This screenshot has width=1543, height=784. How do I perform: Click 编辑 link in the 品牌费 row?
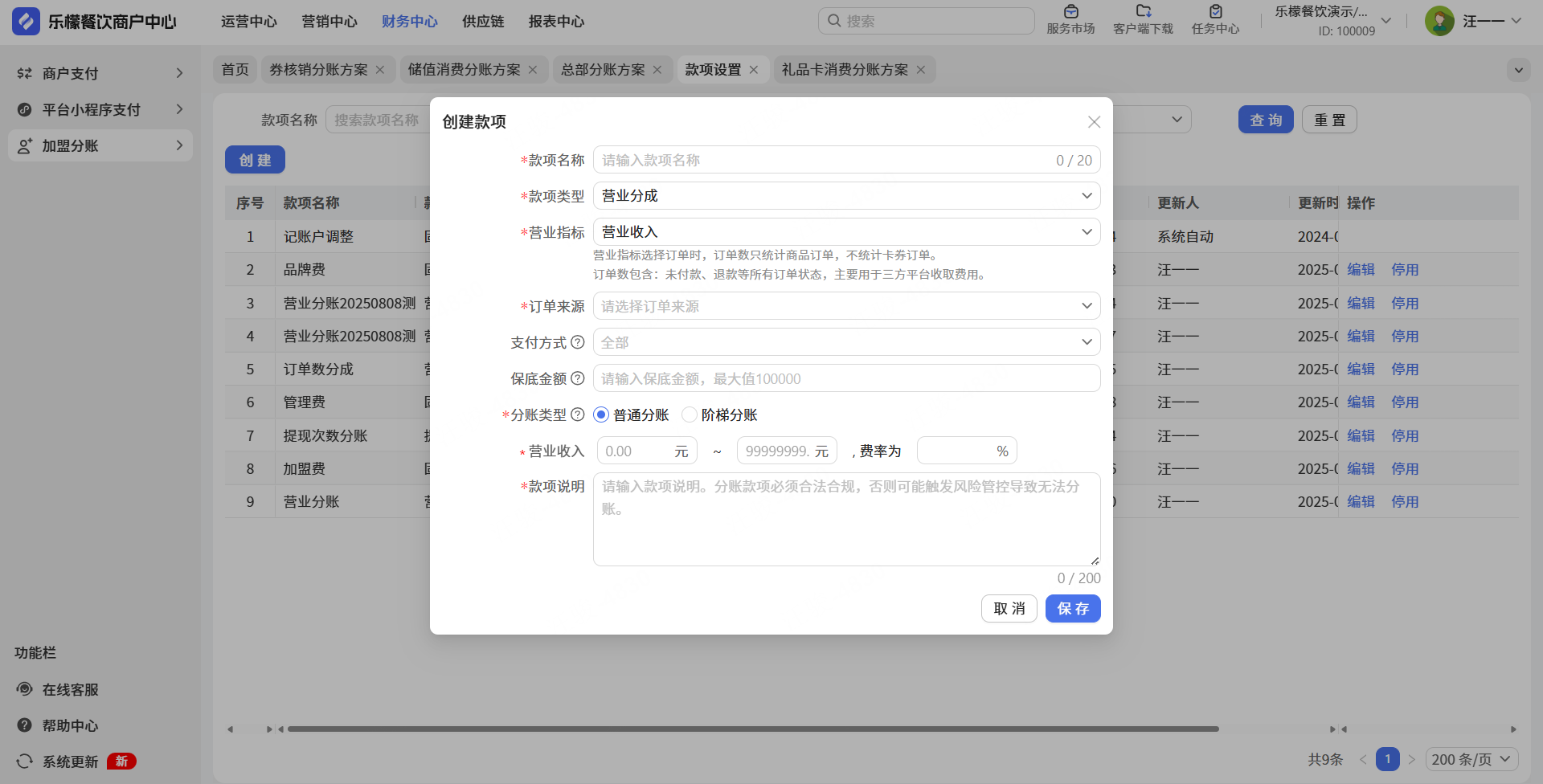point(1361,270)
